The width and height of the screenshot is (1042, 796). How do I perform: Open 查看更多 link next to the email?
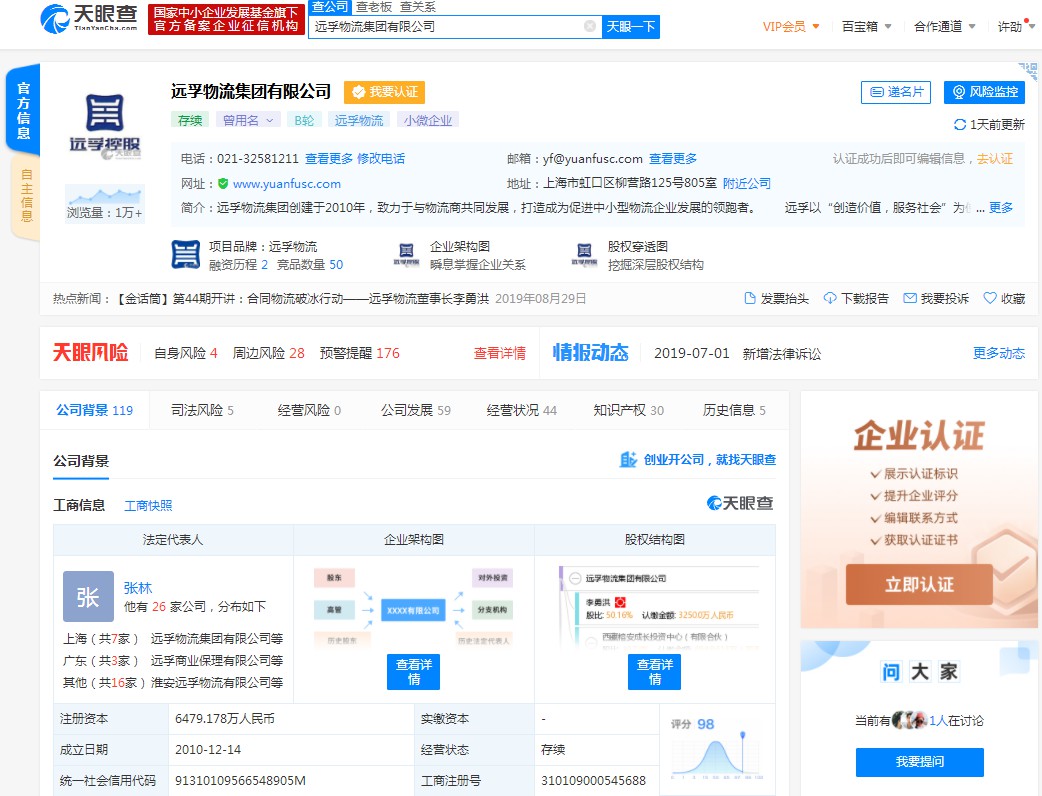673,158
